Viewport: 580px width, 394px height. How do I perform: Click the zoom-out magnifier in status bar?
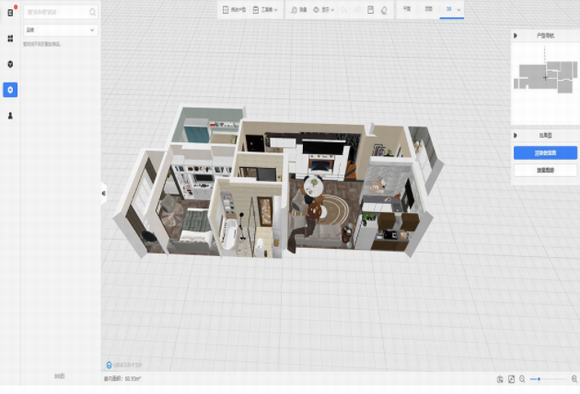[522, 379]
